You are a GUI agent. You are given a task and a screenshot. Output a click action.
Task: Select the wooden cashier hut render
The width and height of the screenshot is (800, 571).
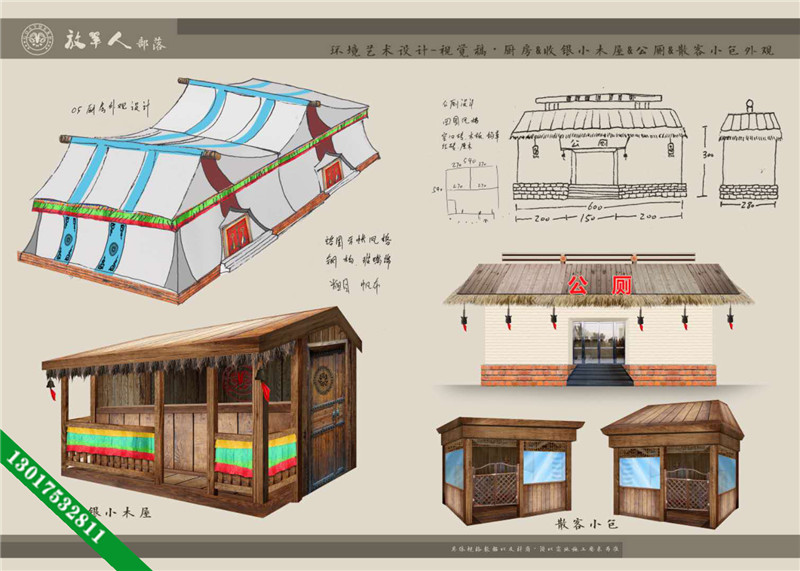(x=202, y=411)
